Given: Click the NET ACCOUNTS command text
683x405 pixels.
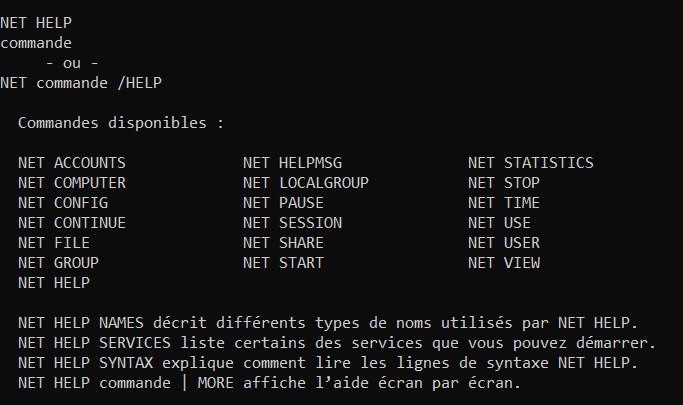Looking at the screenshot, I should pyautogui.click(x=72, y=163).
